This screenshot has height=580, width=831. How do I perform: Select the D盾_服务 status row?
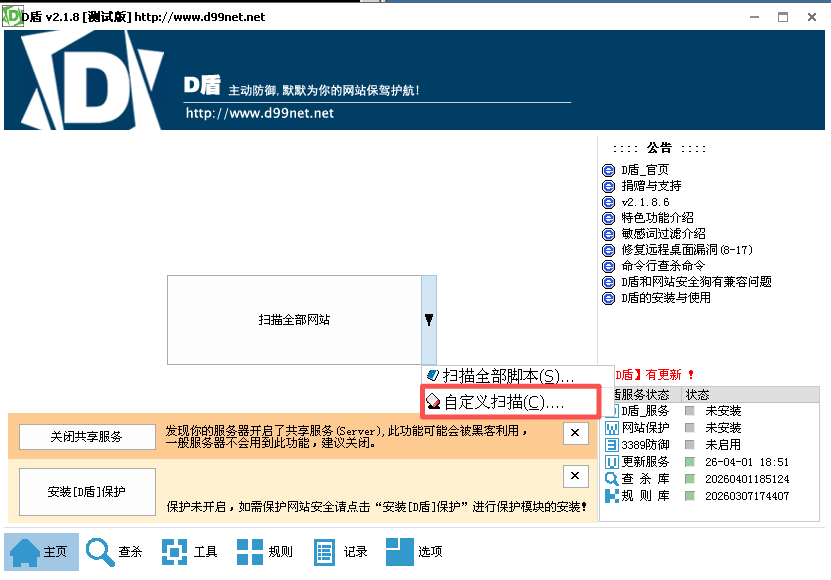point(710,411)
